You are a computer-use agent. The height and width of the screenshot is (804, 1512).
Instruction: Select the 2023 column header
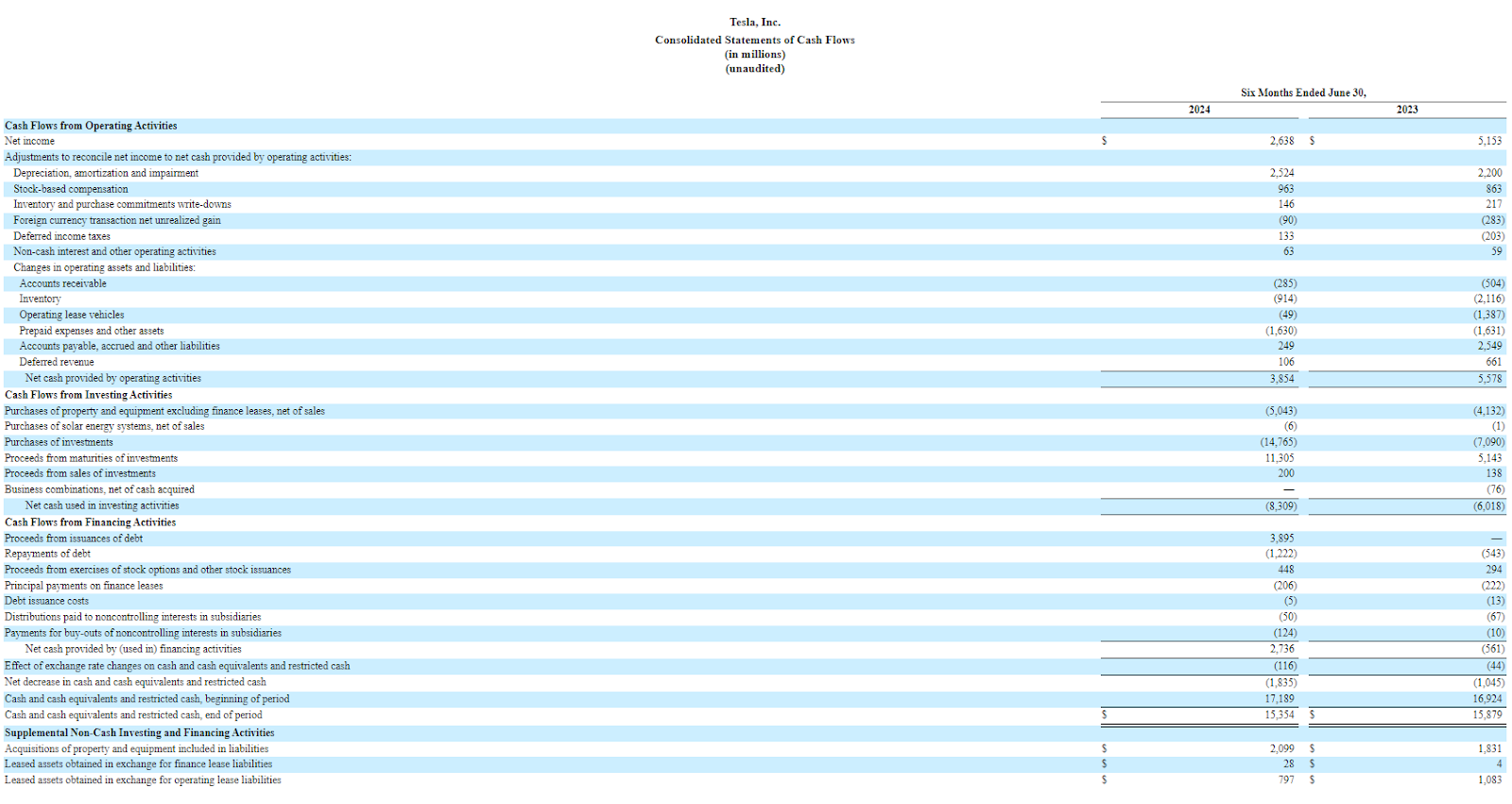1407,110
